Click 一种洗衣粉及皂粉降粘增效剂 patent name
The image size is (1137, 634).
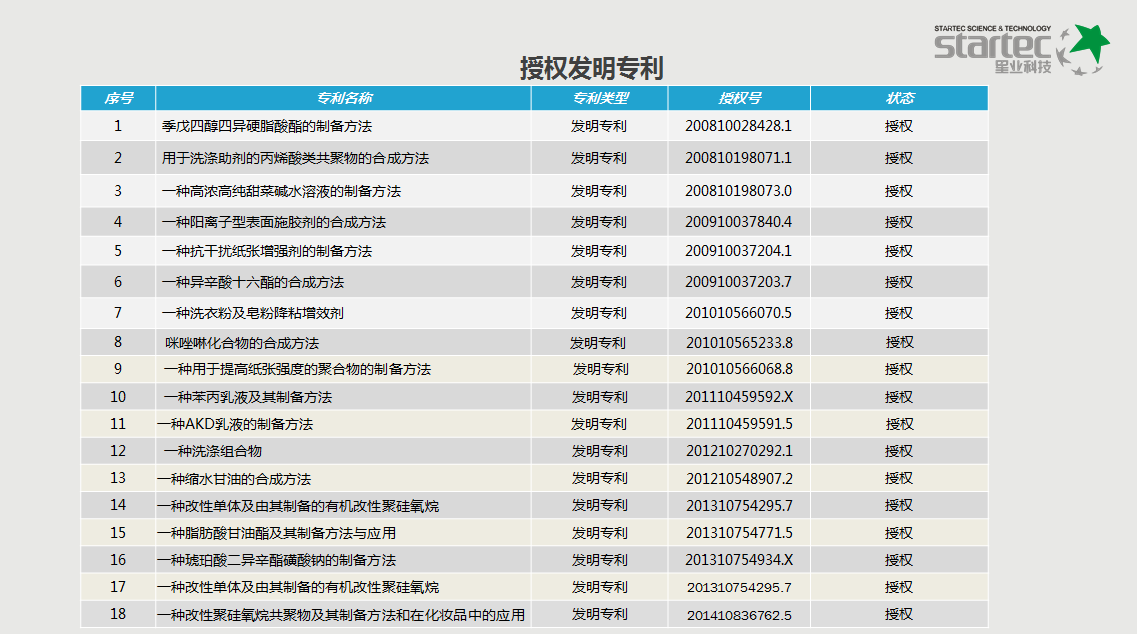253,313
